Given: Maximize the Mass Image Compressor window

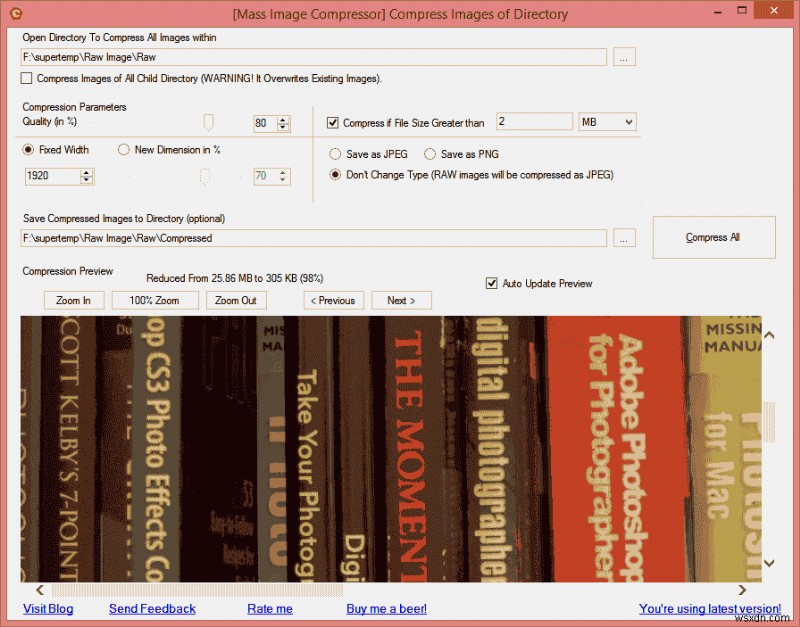Looking at the screenshot, I should coord(742,10).
